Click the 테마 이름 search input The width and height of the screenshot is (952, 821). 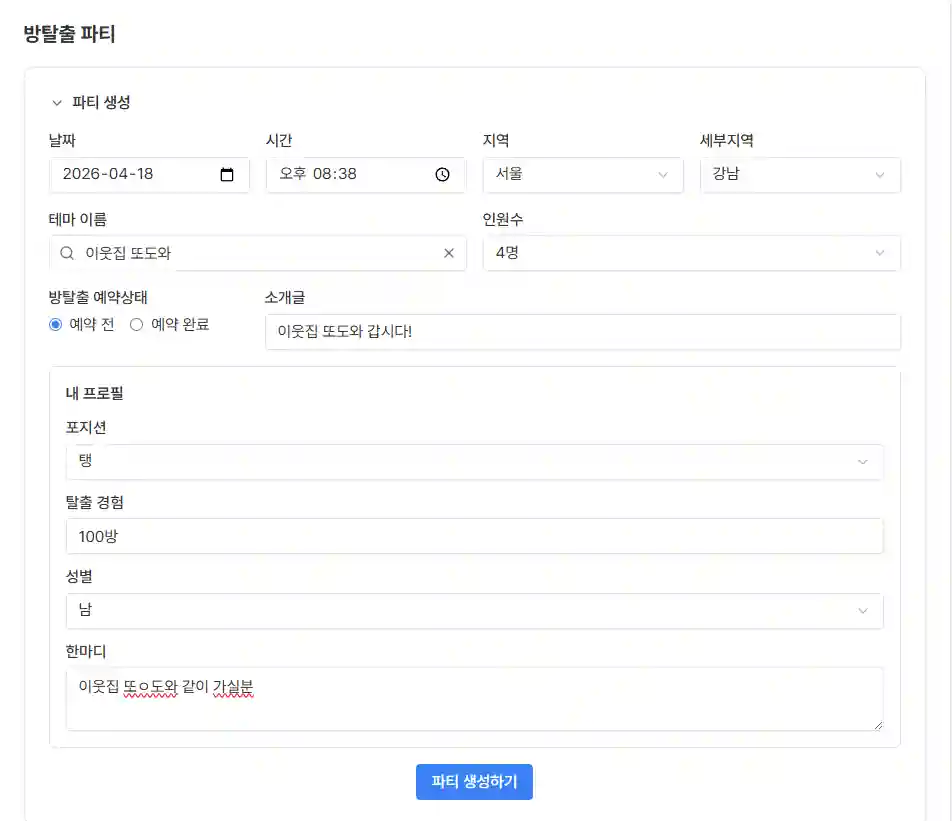258,254
